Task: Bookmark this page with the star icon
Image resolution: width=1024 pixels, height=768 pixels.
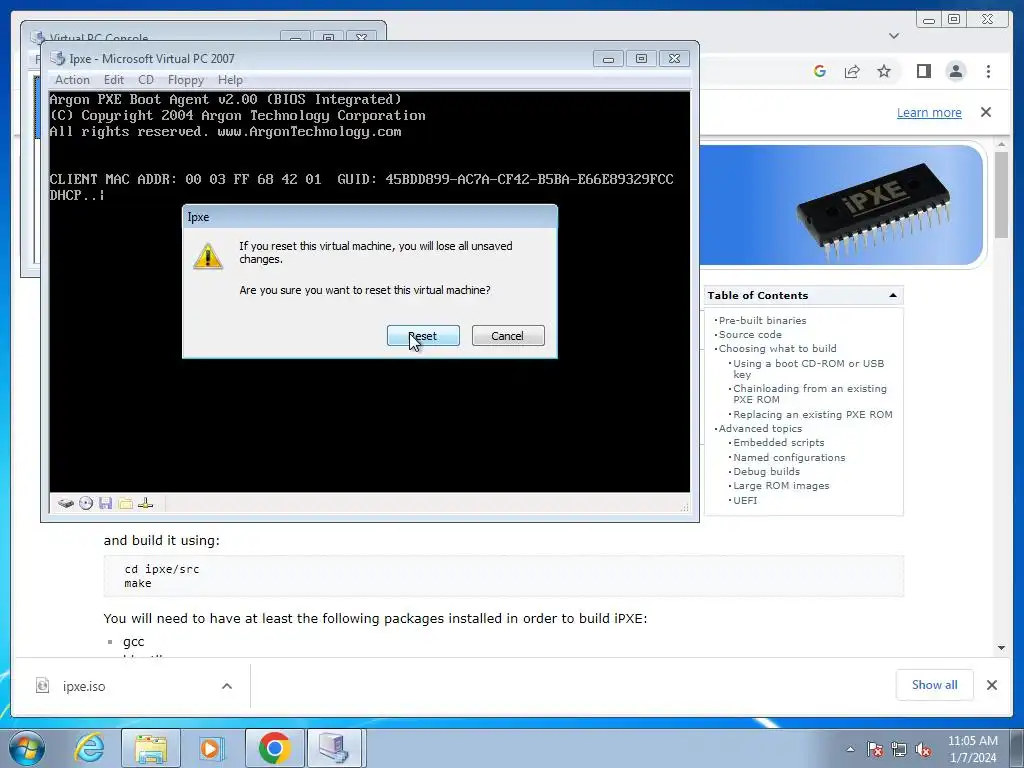Action: 884,71
